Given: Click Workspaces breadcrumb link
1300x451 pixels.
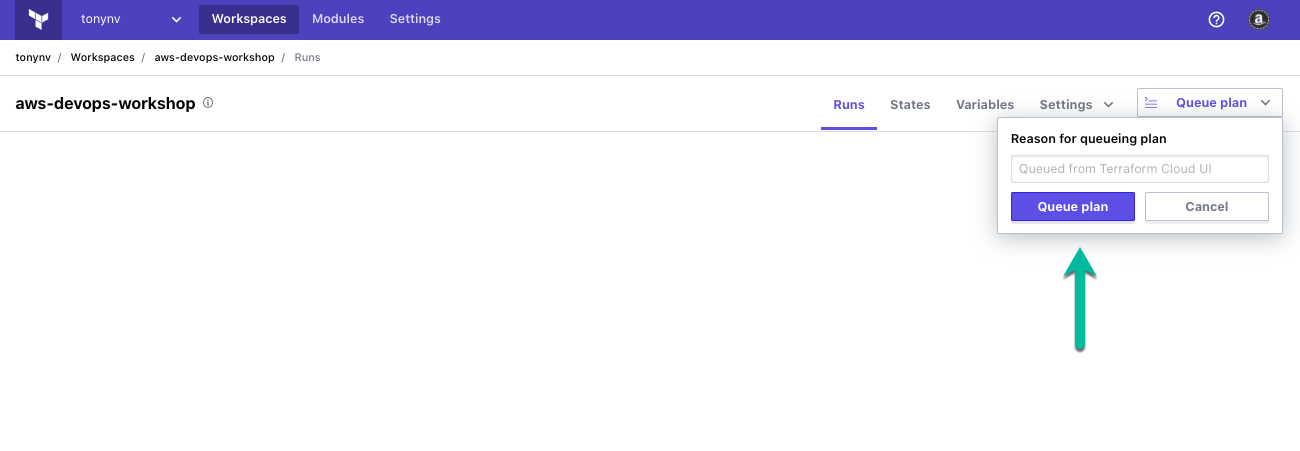Looking at the screenshot, I should tap(102, 57).
